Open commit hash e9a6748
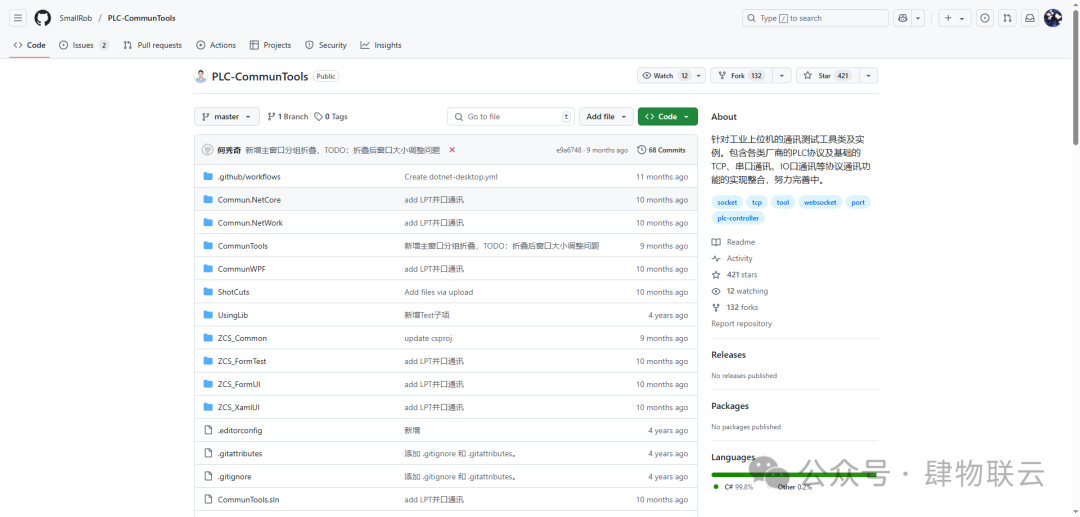The image size is (1080, 517). click(569, 150)
